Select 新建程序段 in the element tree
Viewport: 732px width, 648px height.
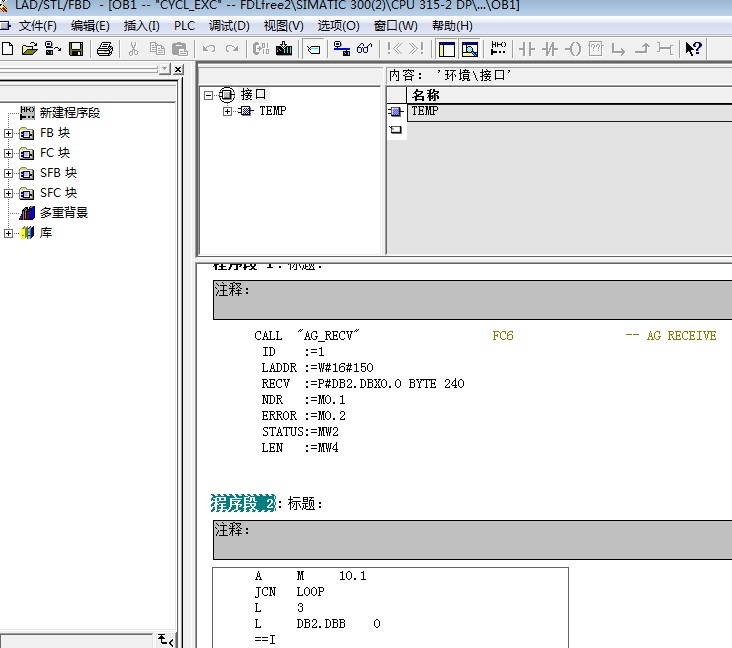click(70, 113)
